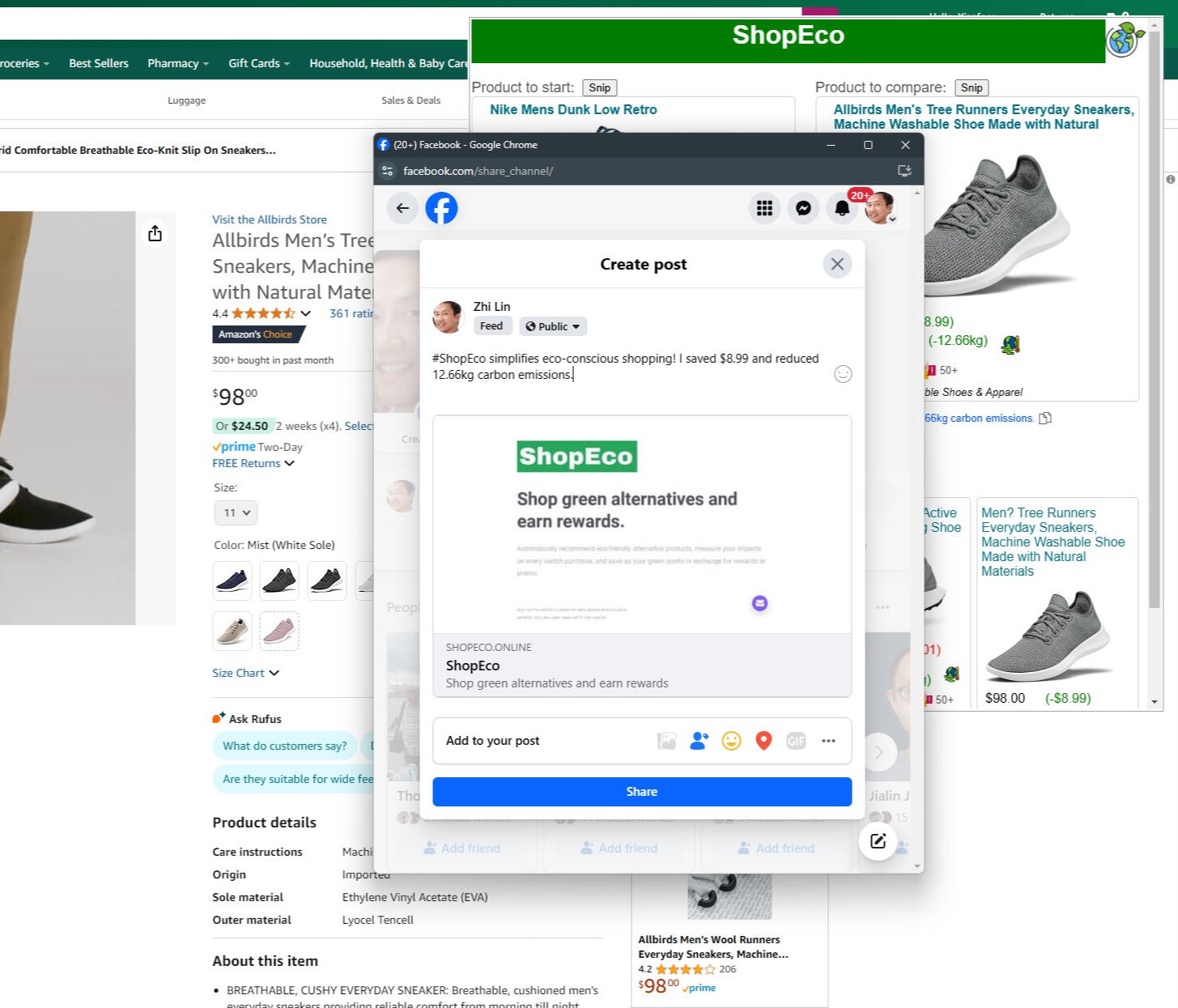Add photo/video to your post
This screenshot has height=1008, width=1178.
point(666,741)
